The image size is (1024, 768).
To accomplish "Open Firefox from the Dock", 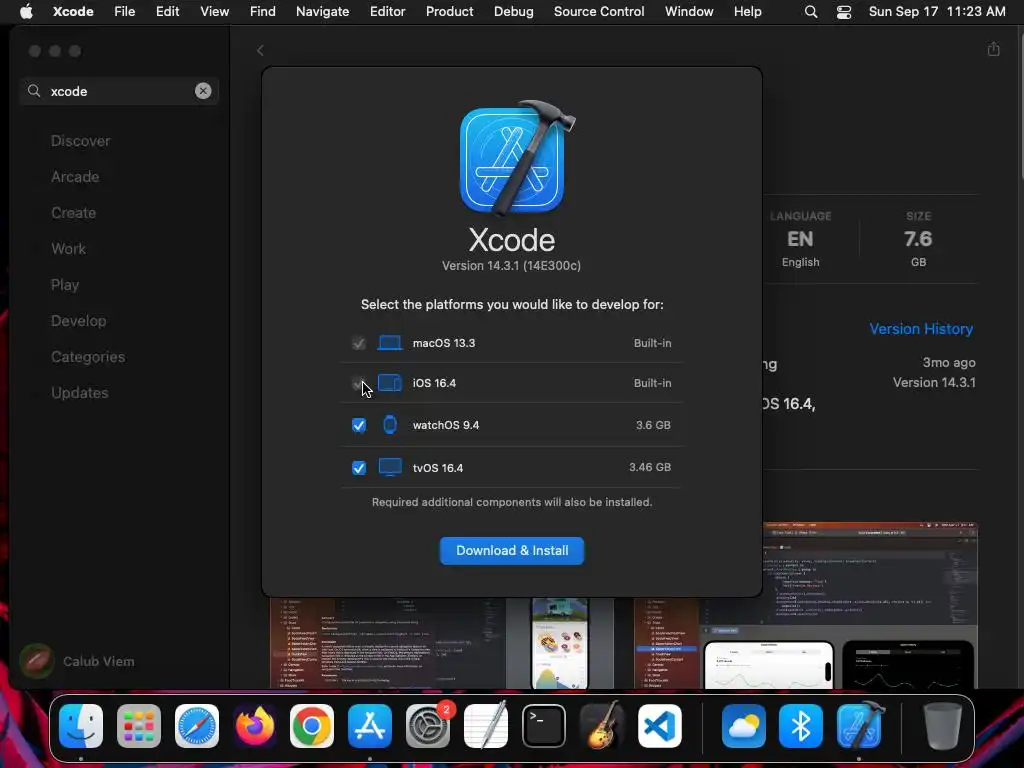I will [254, 726].
